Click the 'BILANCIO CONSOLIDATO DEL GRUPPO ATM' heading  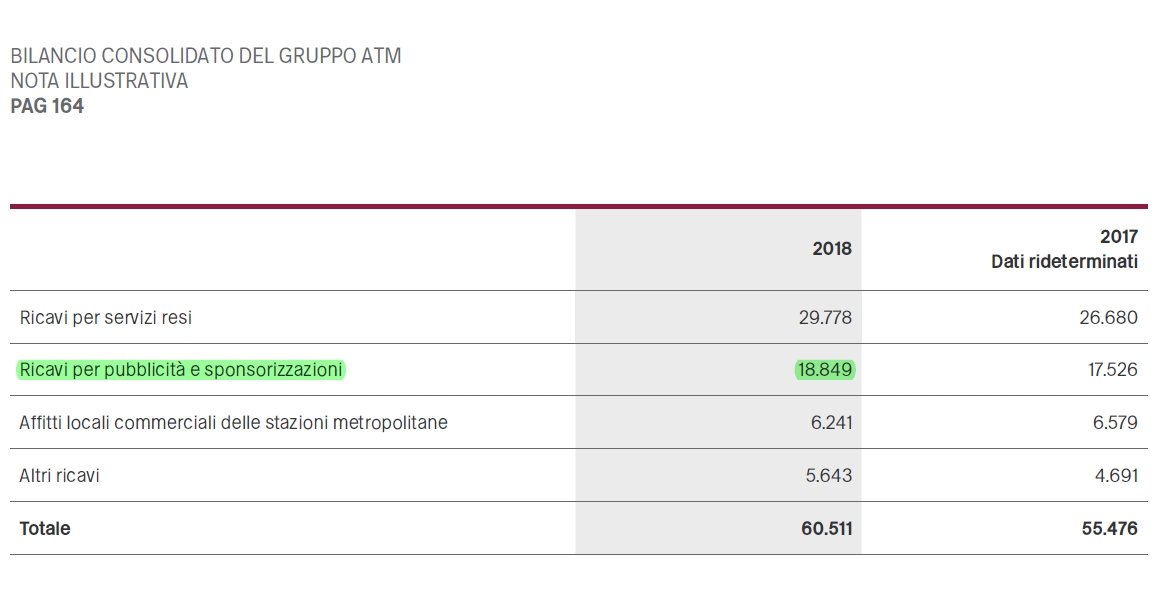pyautogui.click(x=205, y=56)
